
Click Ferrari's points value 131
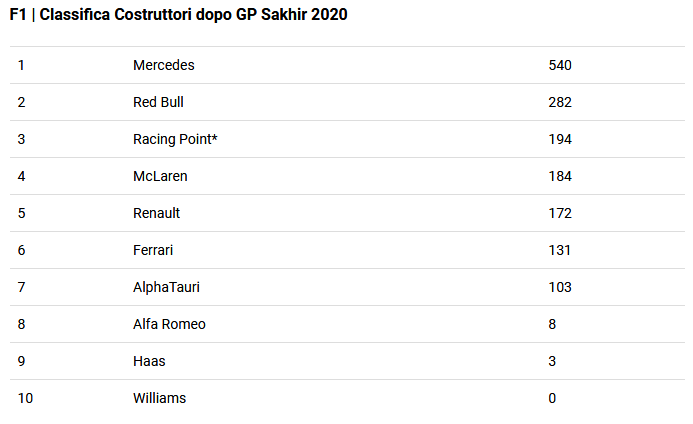pyautogui.click(x=560, y=250)
